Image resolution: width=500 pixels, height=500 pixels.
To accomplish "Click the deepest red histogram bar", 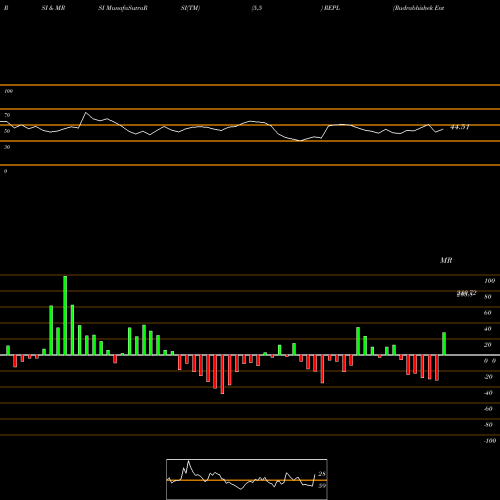I will [222, 374].
